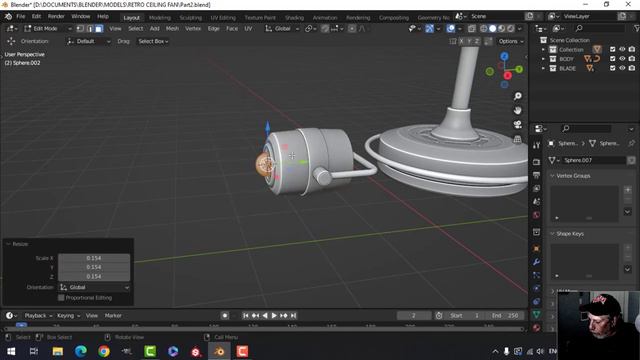This screenshot has width=640, height=360.
Task: Jump to the end frame button
Action: point(293,316)
